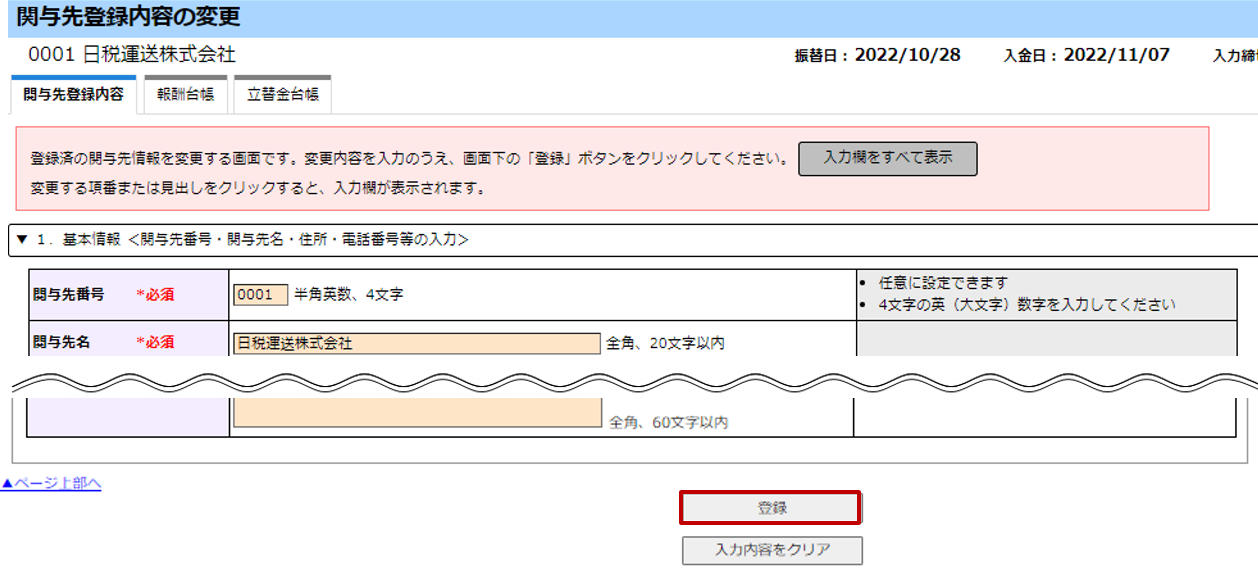Follow the ▲ページ上部へ link

point(51,484)
